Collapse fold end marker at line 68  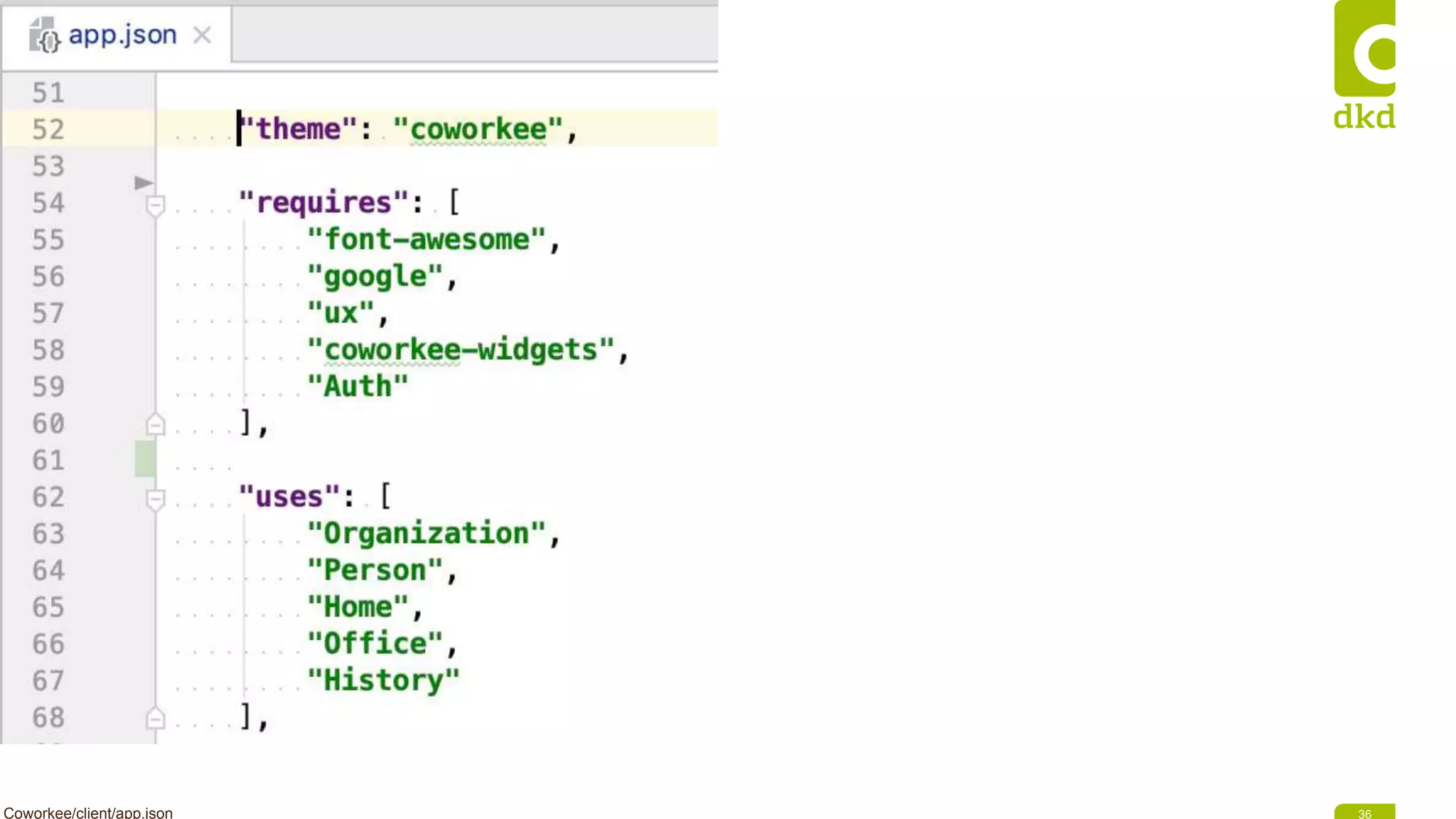(155, 718)
